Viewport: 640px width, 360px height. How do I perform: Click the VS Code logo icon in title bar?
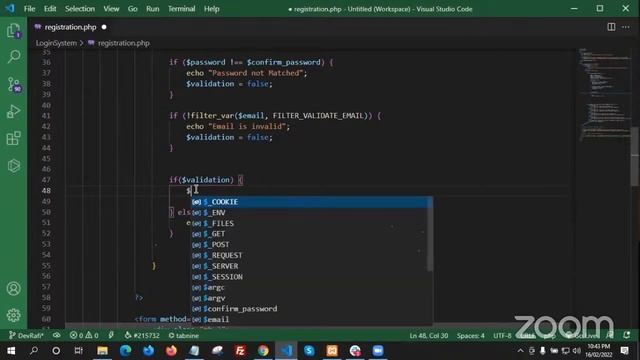10,9
